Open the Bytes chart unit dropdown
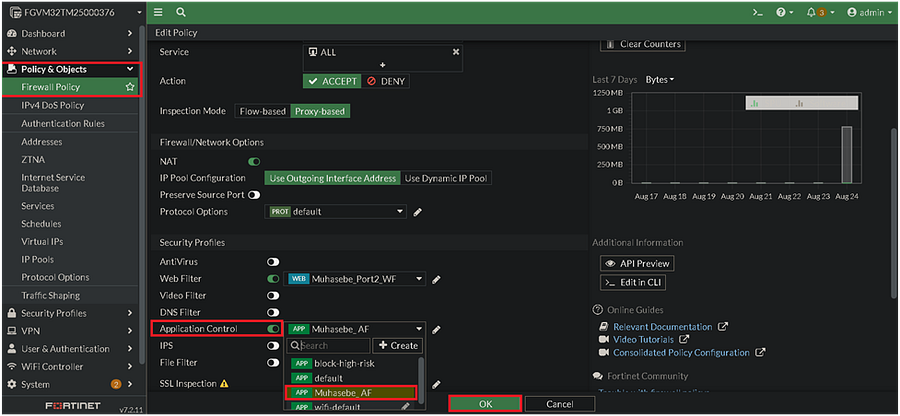 coord(660,80)
